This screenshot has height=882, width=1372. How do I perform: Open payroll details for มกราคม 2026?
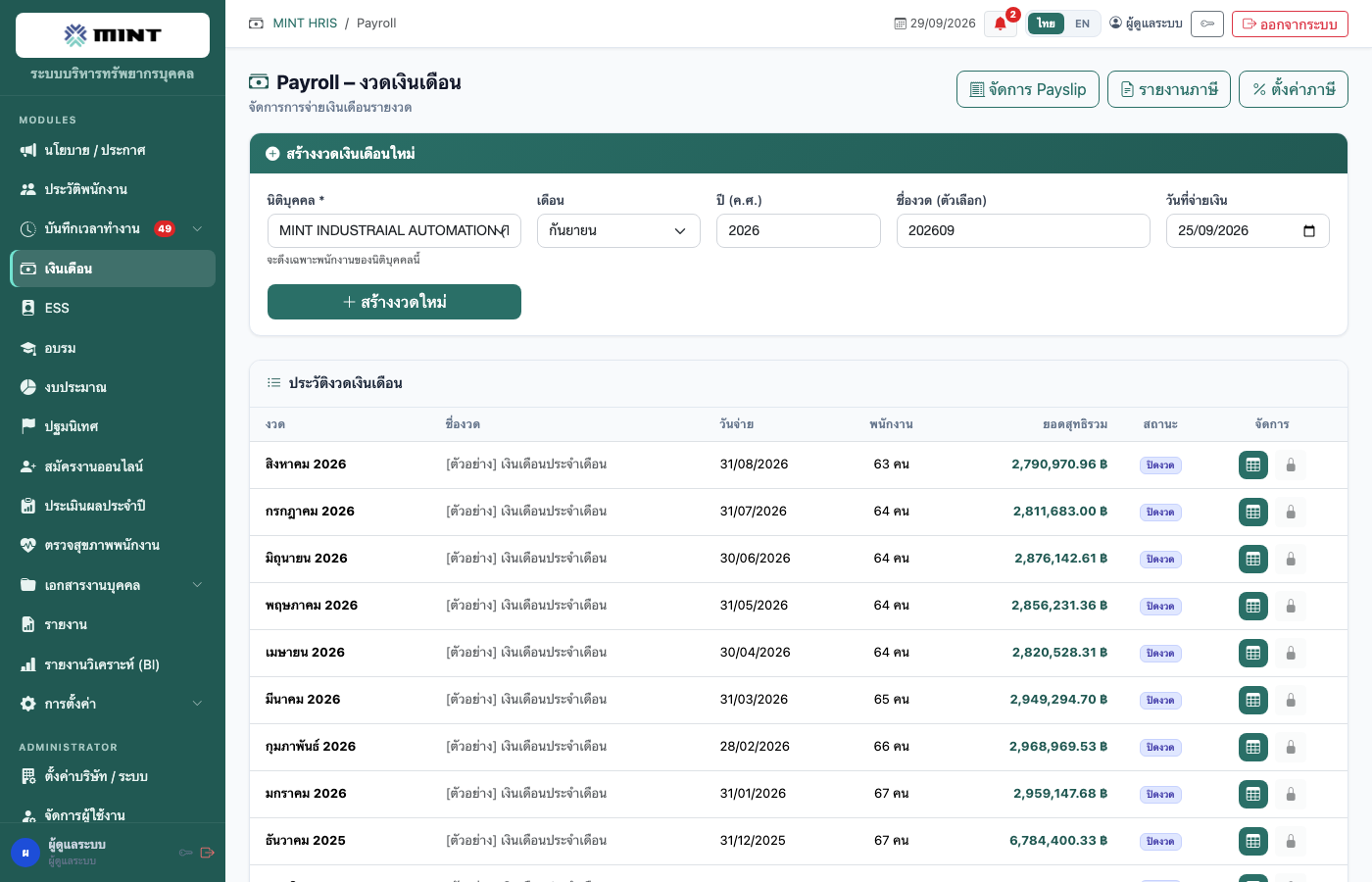1253,795
